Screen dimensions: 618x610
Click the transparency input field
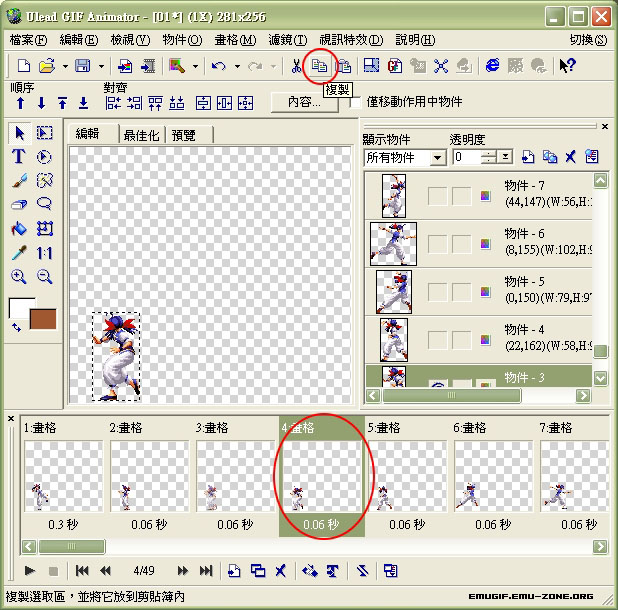pyautogui.click(x=467, y=157)
